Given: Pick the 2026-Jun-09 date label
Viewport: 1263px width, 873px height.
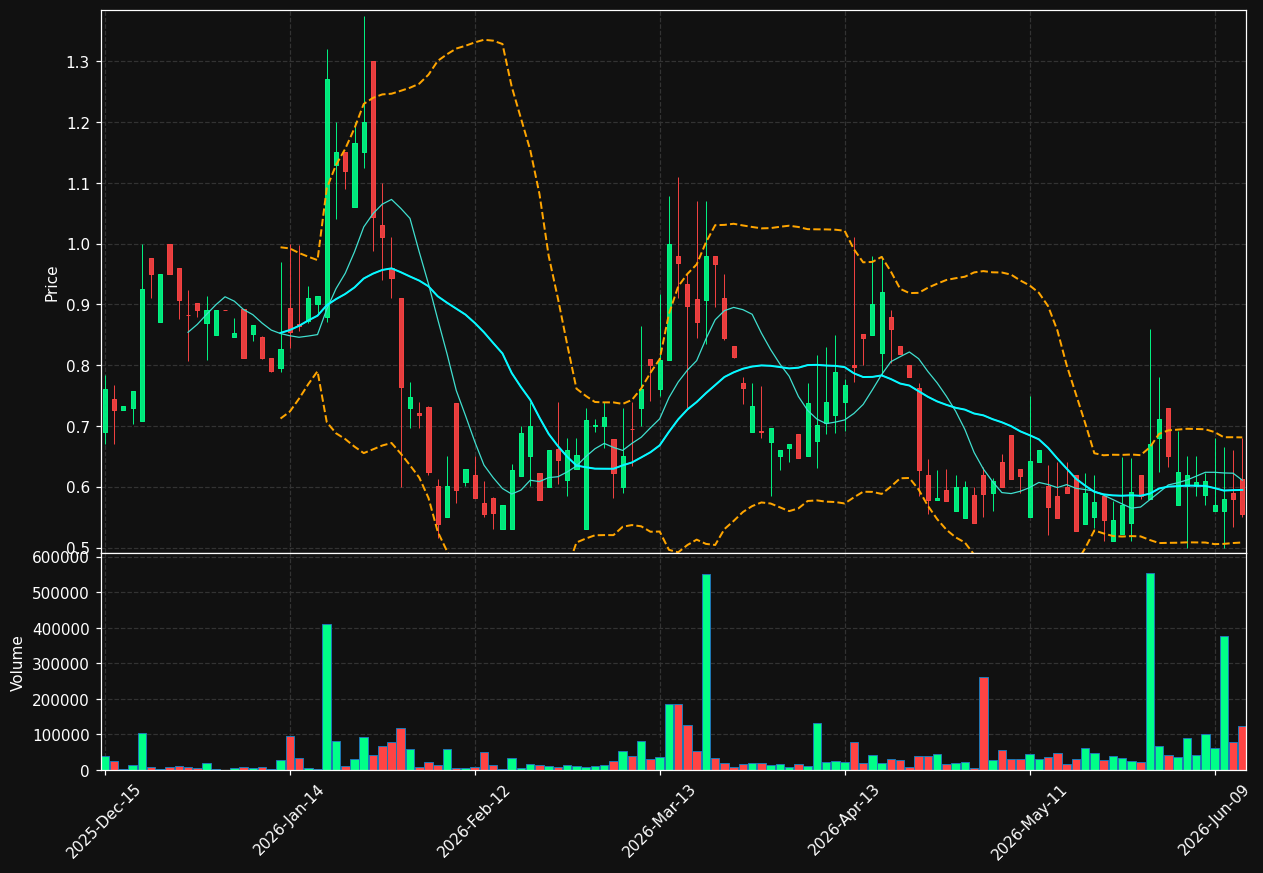Looking at the screenshot, I should point(1213,820).
